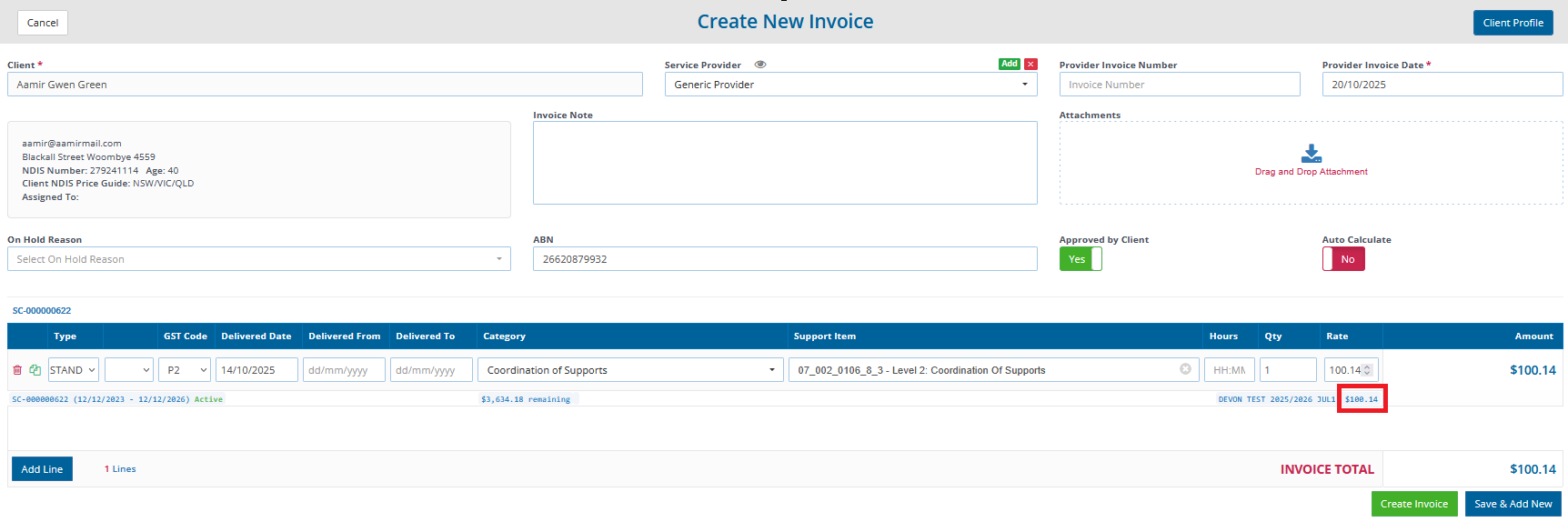Click the Add Line button
The width and height of the screenshot is (1568, 522).
(x=42, y=469)
